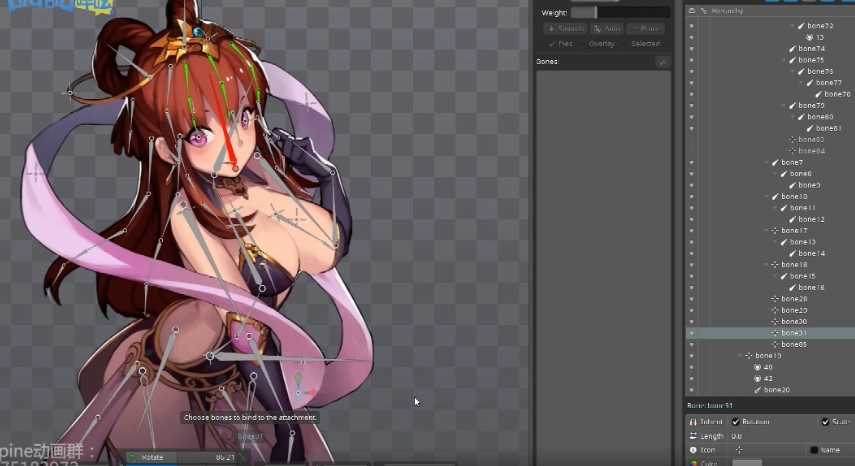
Task: Toggle visibility dot for bone31 row
Action: (692, 333)
